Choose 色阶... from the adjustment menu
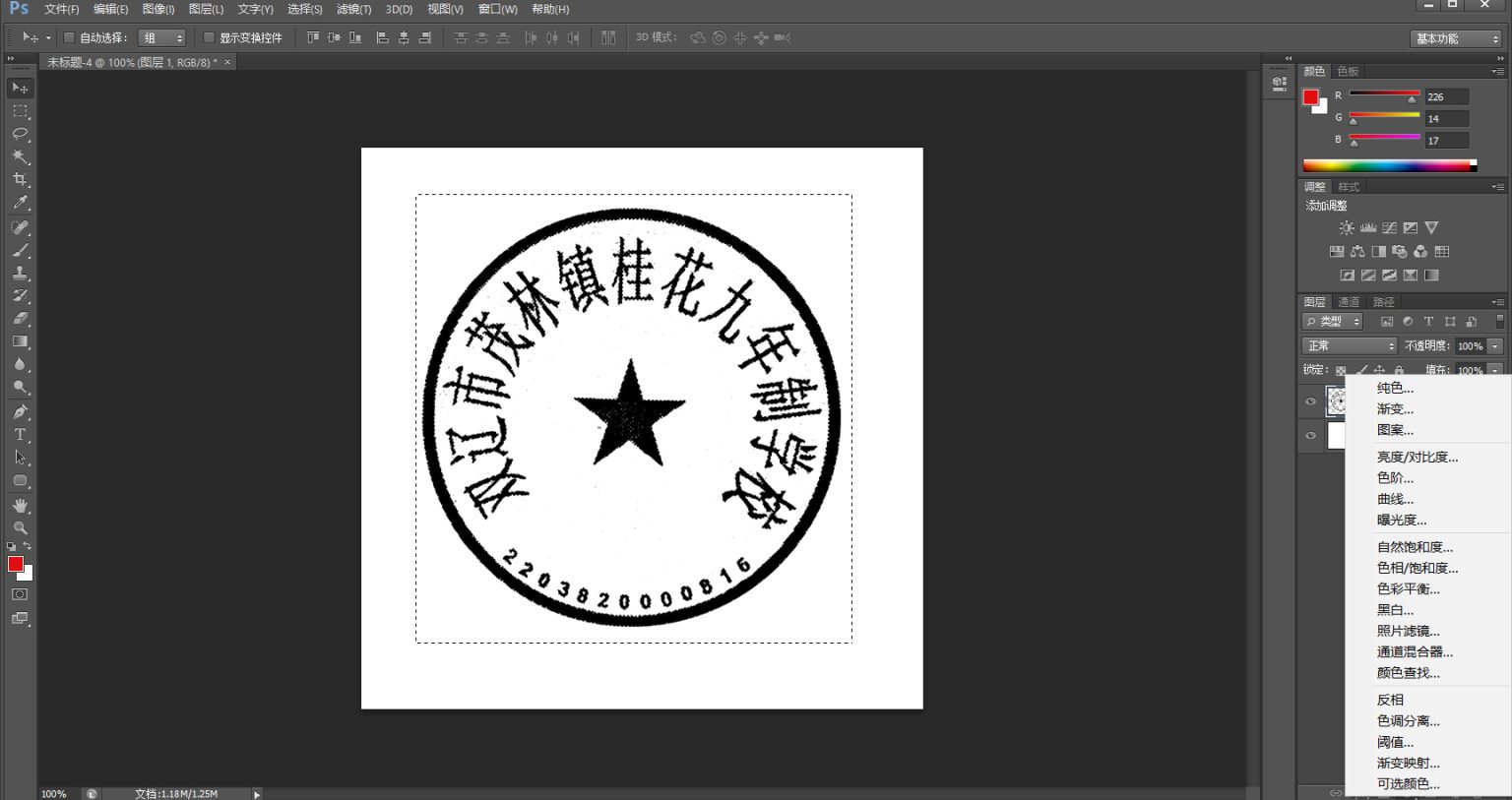Viewport: 1512px width, 800px height. point(1395,478)
